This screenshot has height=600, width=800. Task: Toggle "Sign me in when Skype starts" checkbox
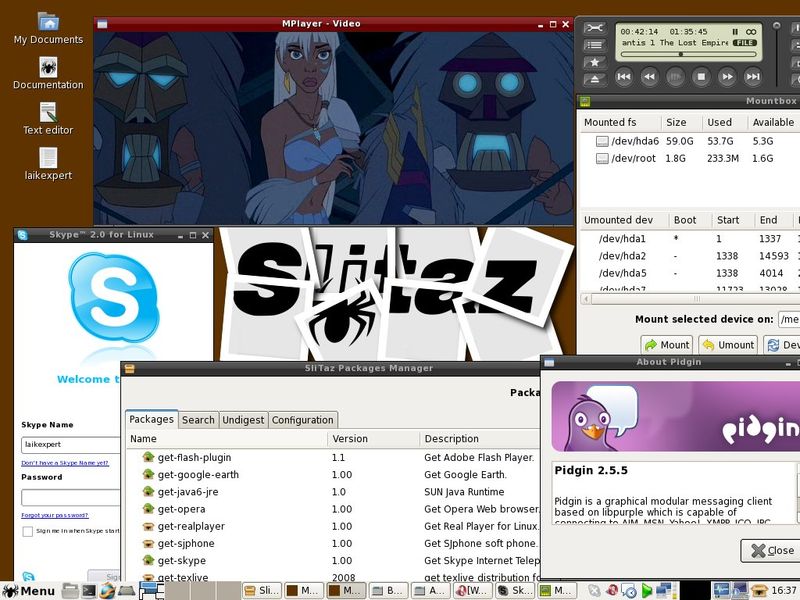pyautogui.click(x=28, y=532)
